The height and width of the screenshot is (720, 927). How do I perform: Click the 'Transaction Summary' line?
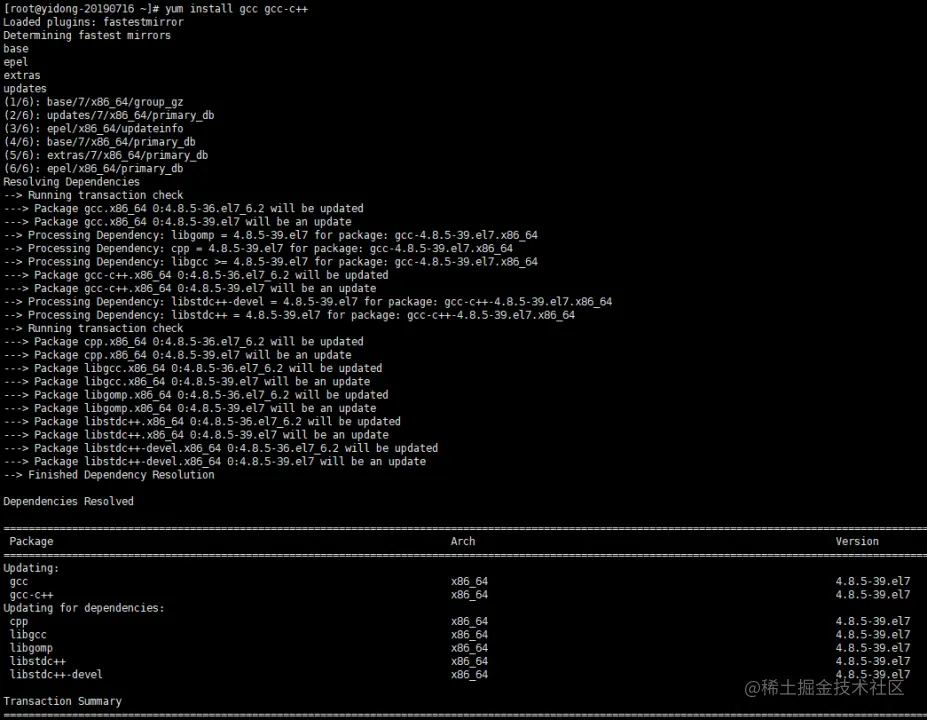point(62,702)
